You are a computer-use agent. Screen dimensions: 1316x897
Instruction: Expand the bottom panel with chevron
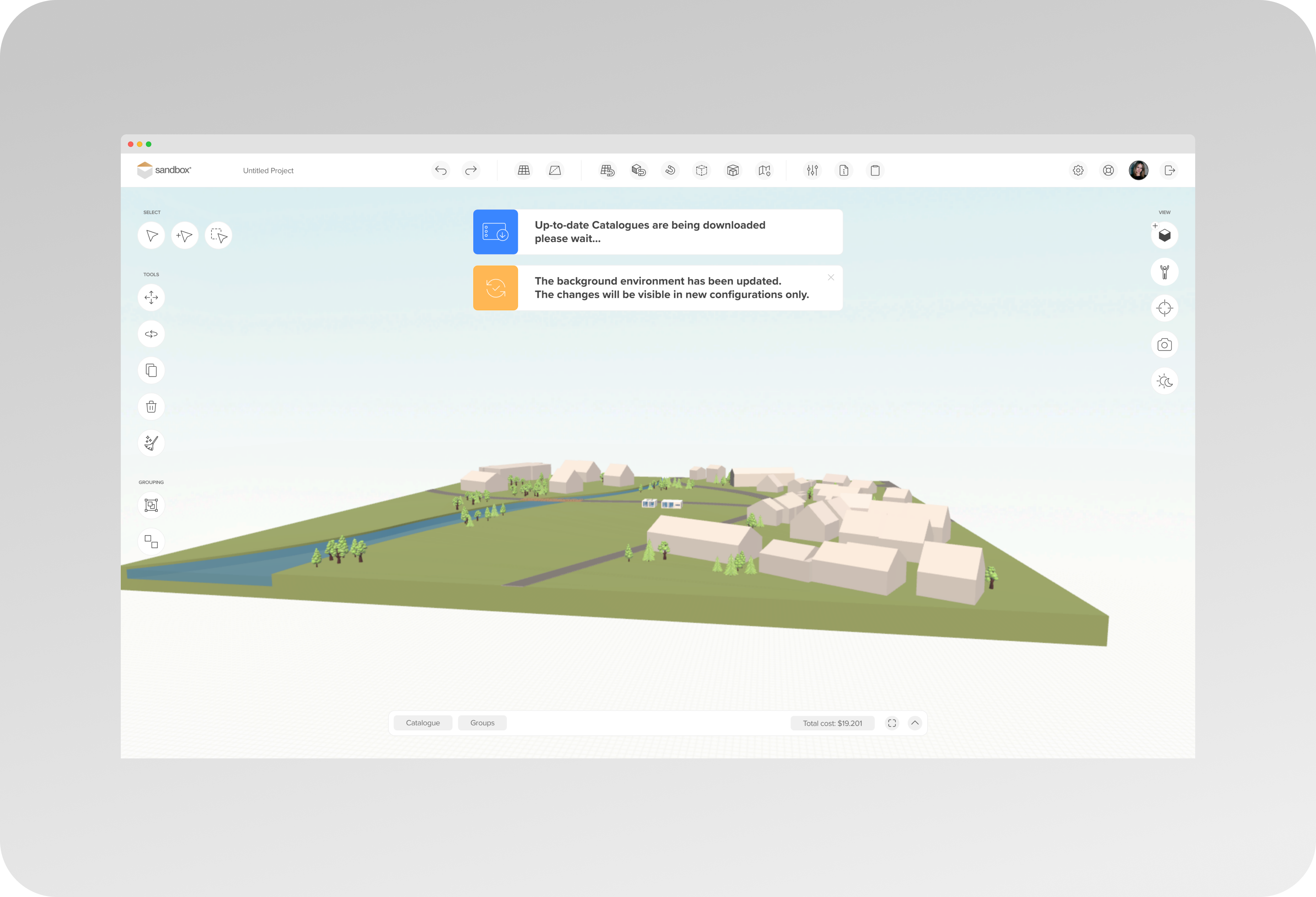click(915, 723)
